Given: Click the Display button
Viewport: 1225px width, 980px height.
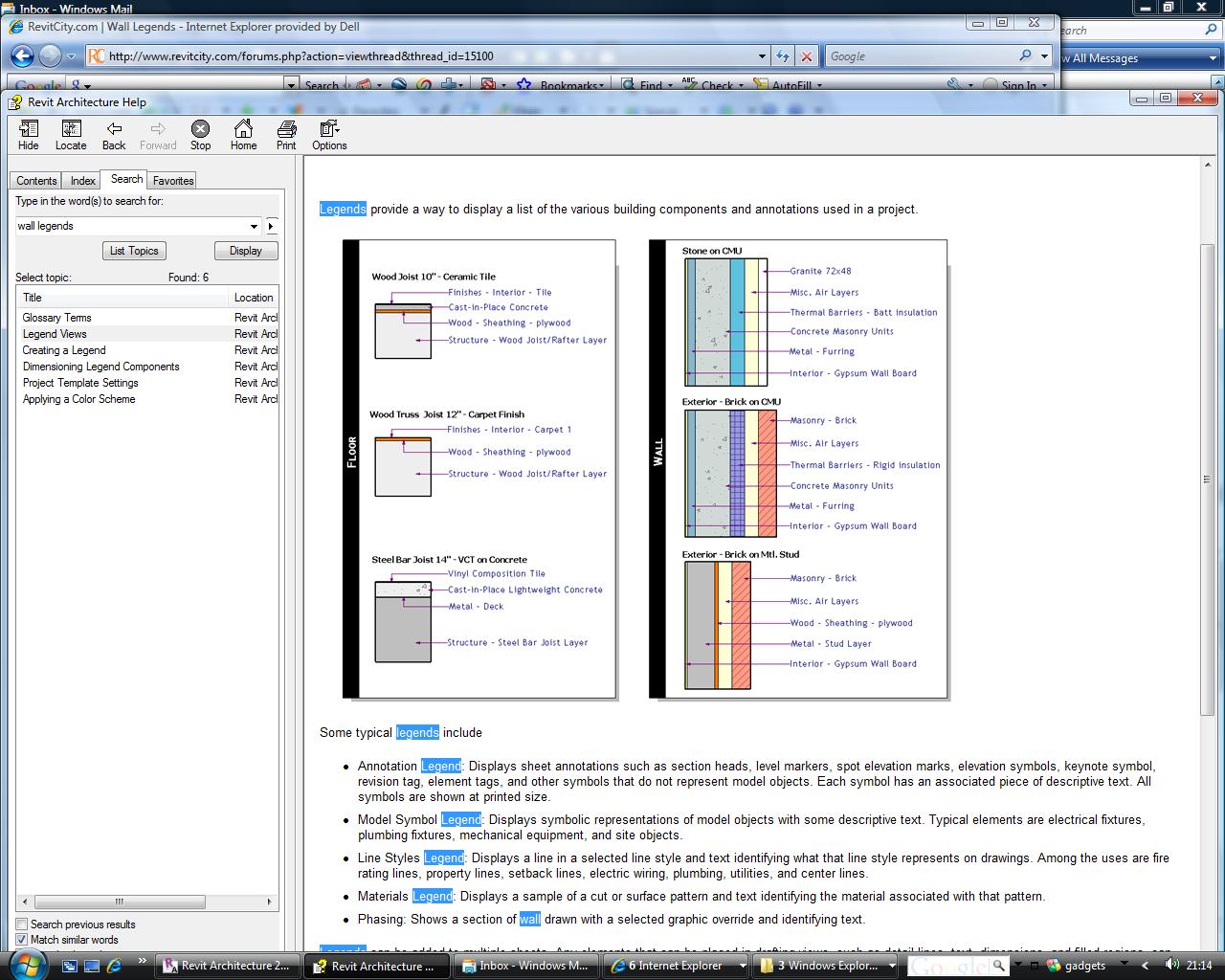Looking at the screenshot, I should click(245, 251).
